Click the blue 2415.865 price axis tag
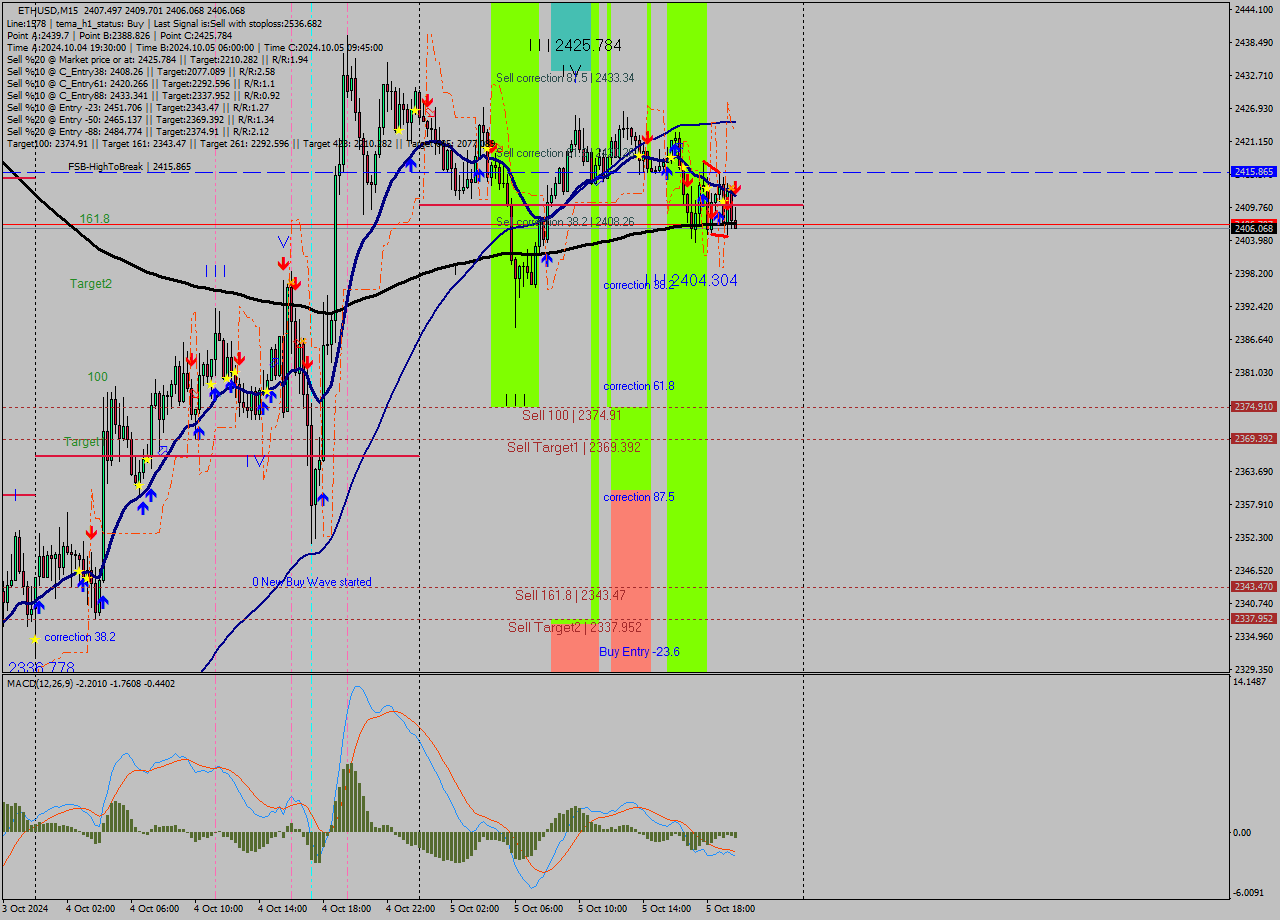The width and height of the screenshot is (1280, 920). click(1253, 172)
